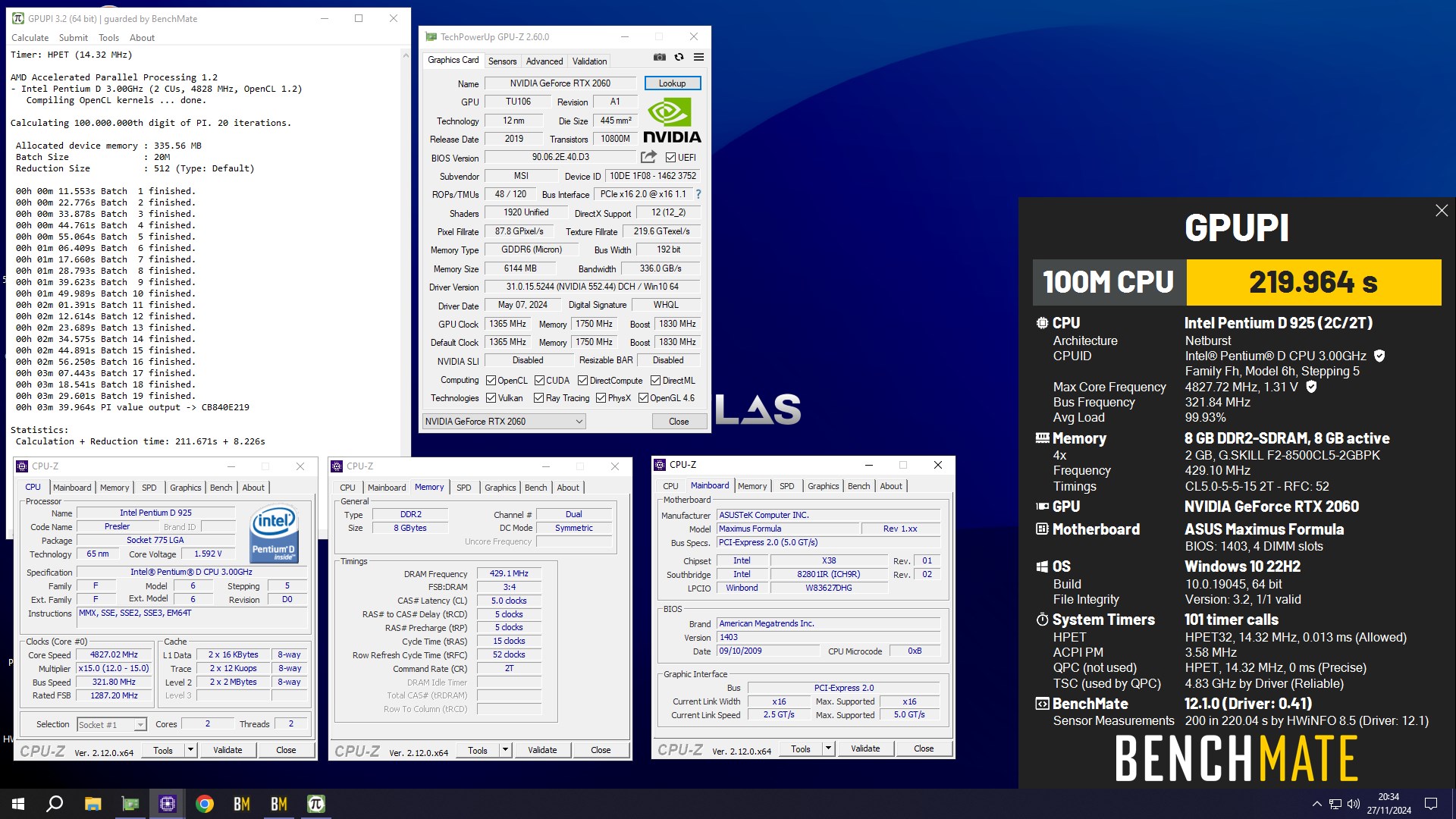Viewport: 1456px width, 819px height.
Task: Click the GPUPI log scrollbar up arrow
Action: (405, 55)
